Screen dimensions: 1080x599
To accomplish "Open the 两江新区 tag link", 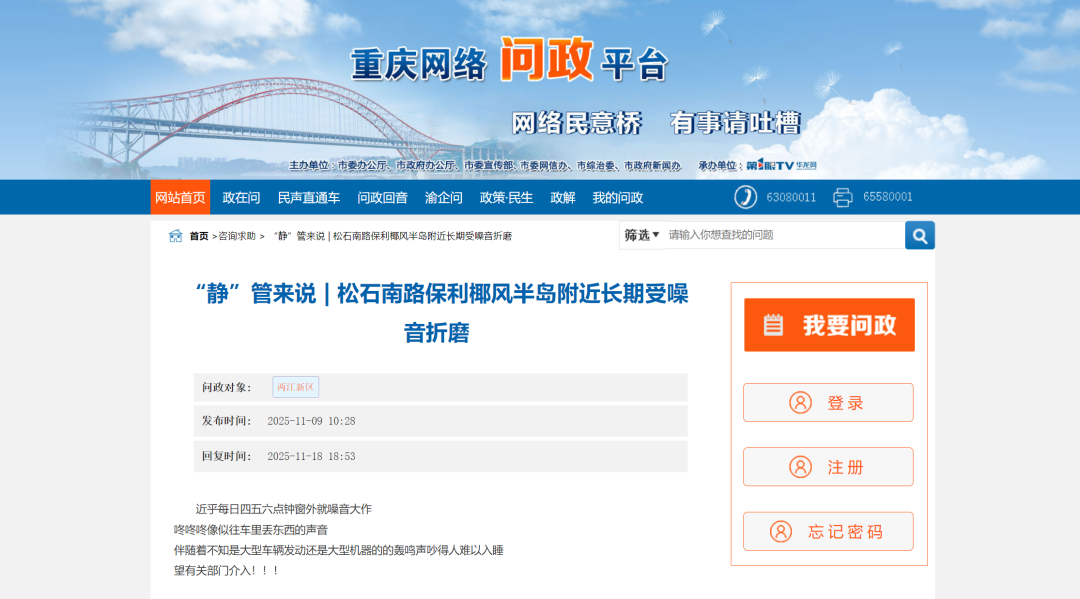I will (296, 386).
